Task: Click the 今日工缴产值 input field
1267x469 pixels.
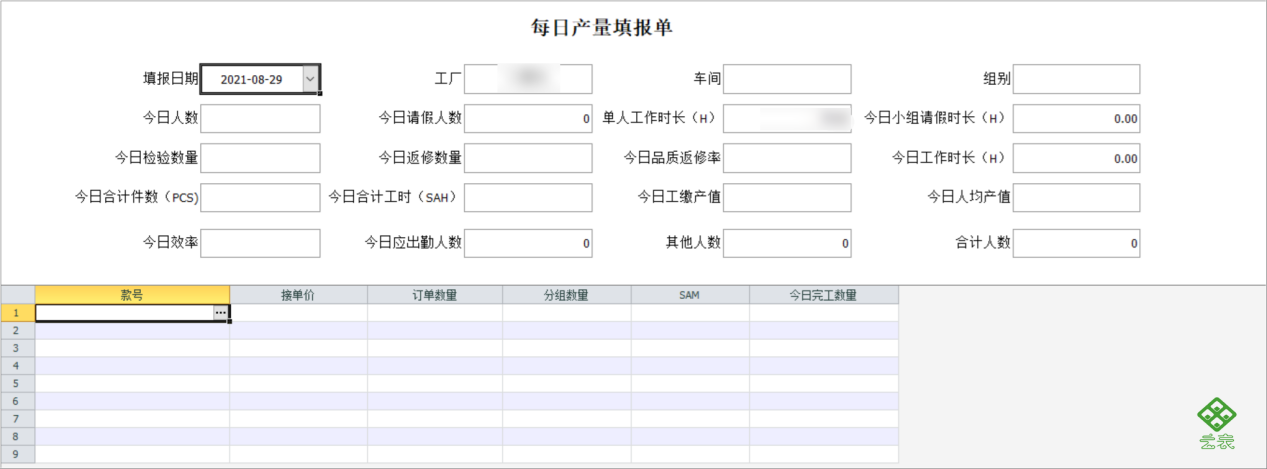Action: pos(787,197)
